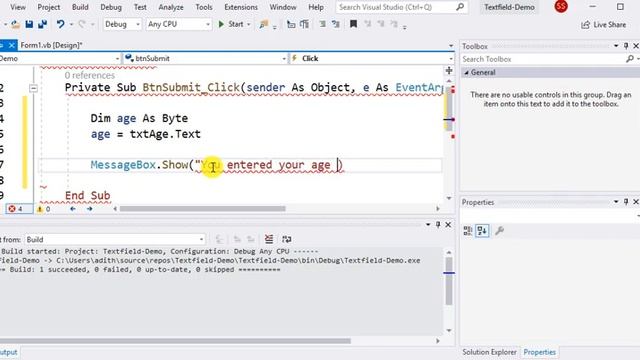
Task: Pin the Output panel
Action: [438, 224]
